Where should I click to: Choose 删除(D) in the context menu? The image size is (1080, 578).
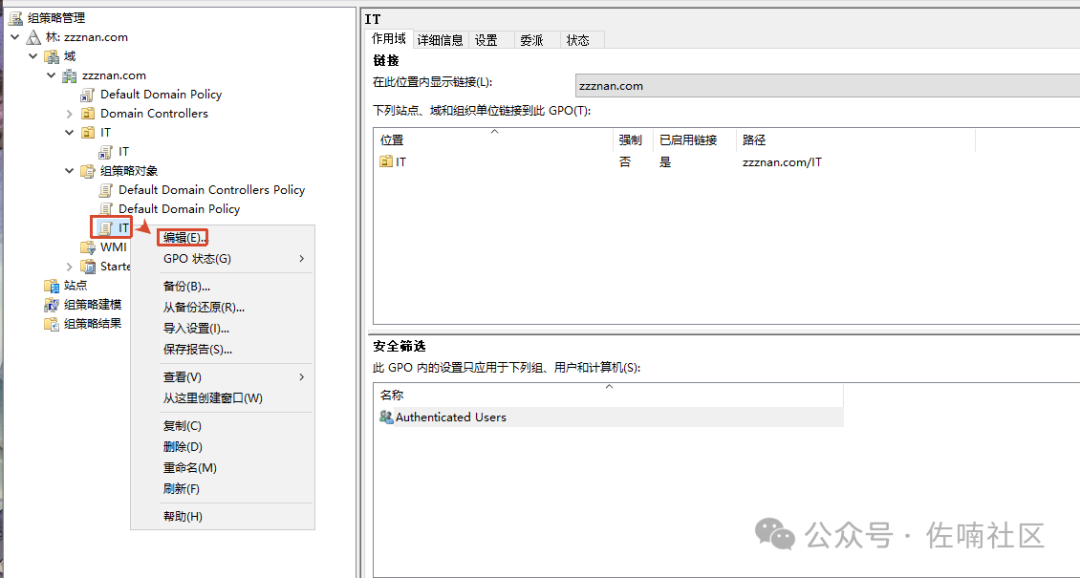(x=183, y=447)
